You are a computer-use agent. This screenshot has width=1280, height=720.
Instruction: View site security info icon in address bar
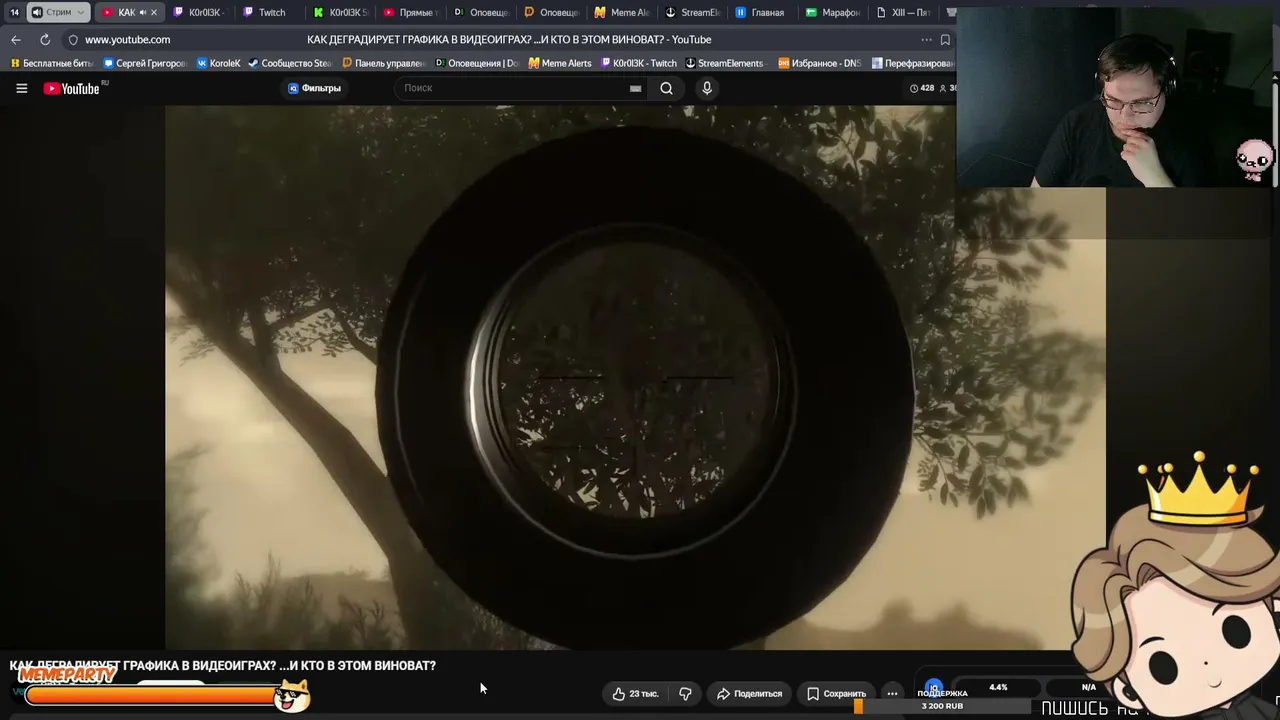(73, 40)
